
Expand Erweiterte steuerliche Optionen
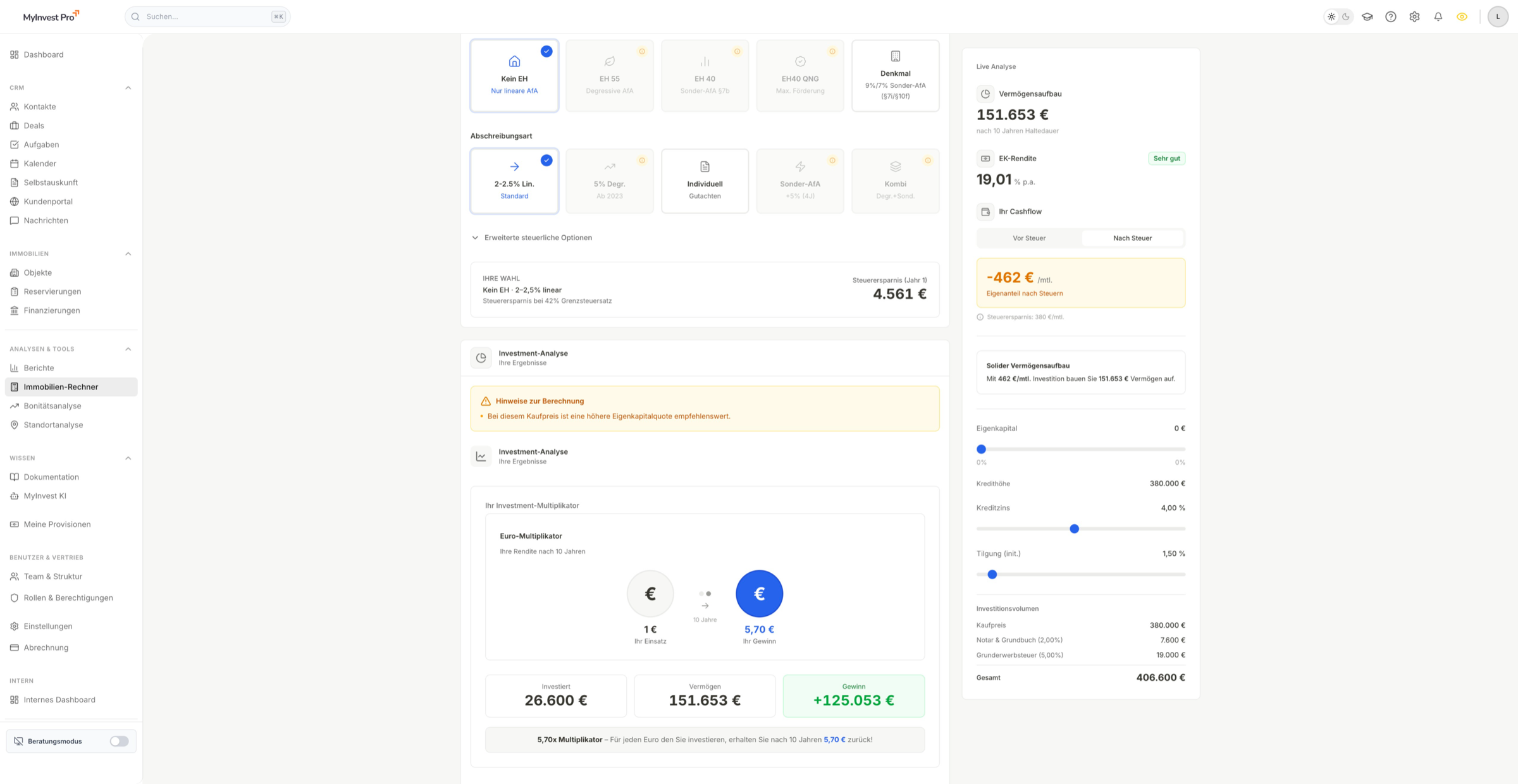pos(538,238)
